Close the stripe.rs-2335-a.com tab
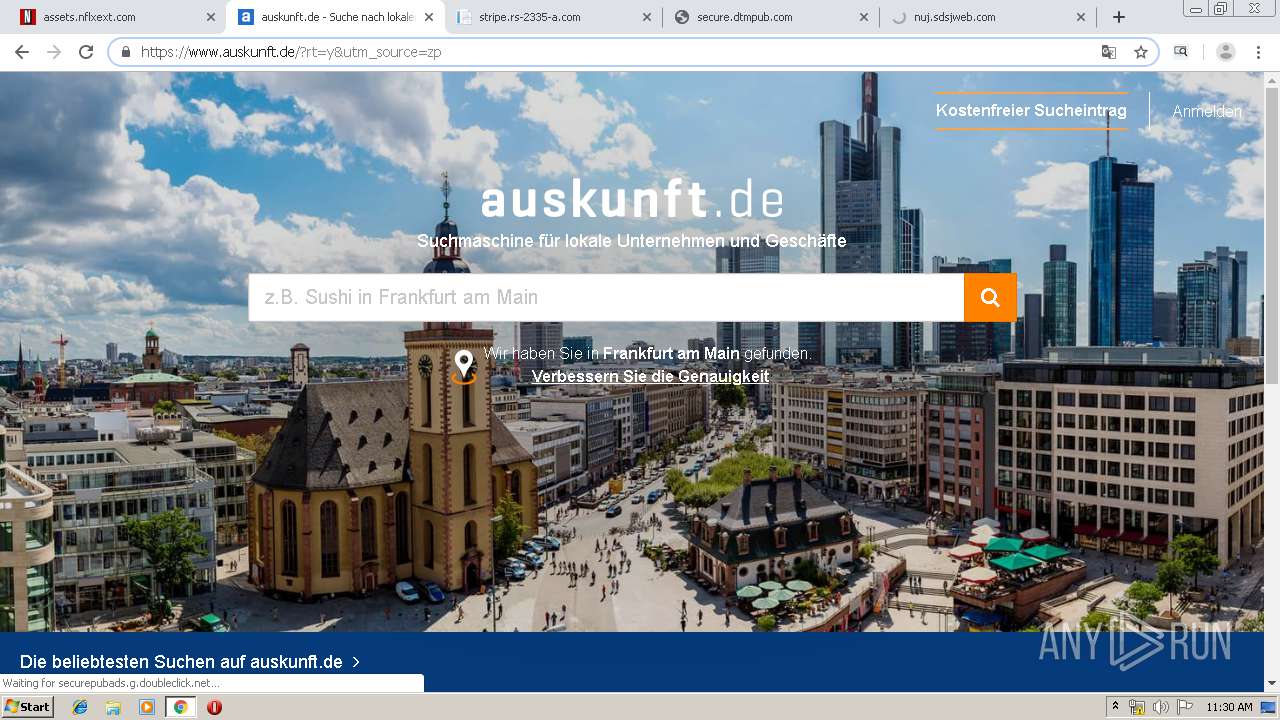The height and width of the screenshot is (720, 1280). 647,17
